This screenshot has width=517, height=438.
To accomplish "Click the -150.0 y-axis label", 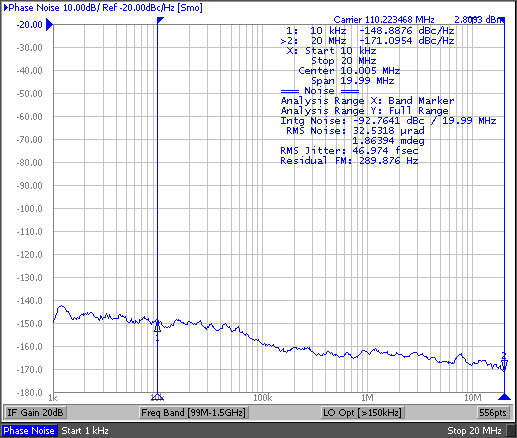I will [x=30, y=324].
